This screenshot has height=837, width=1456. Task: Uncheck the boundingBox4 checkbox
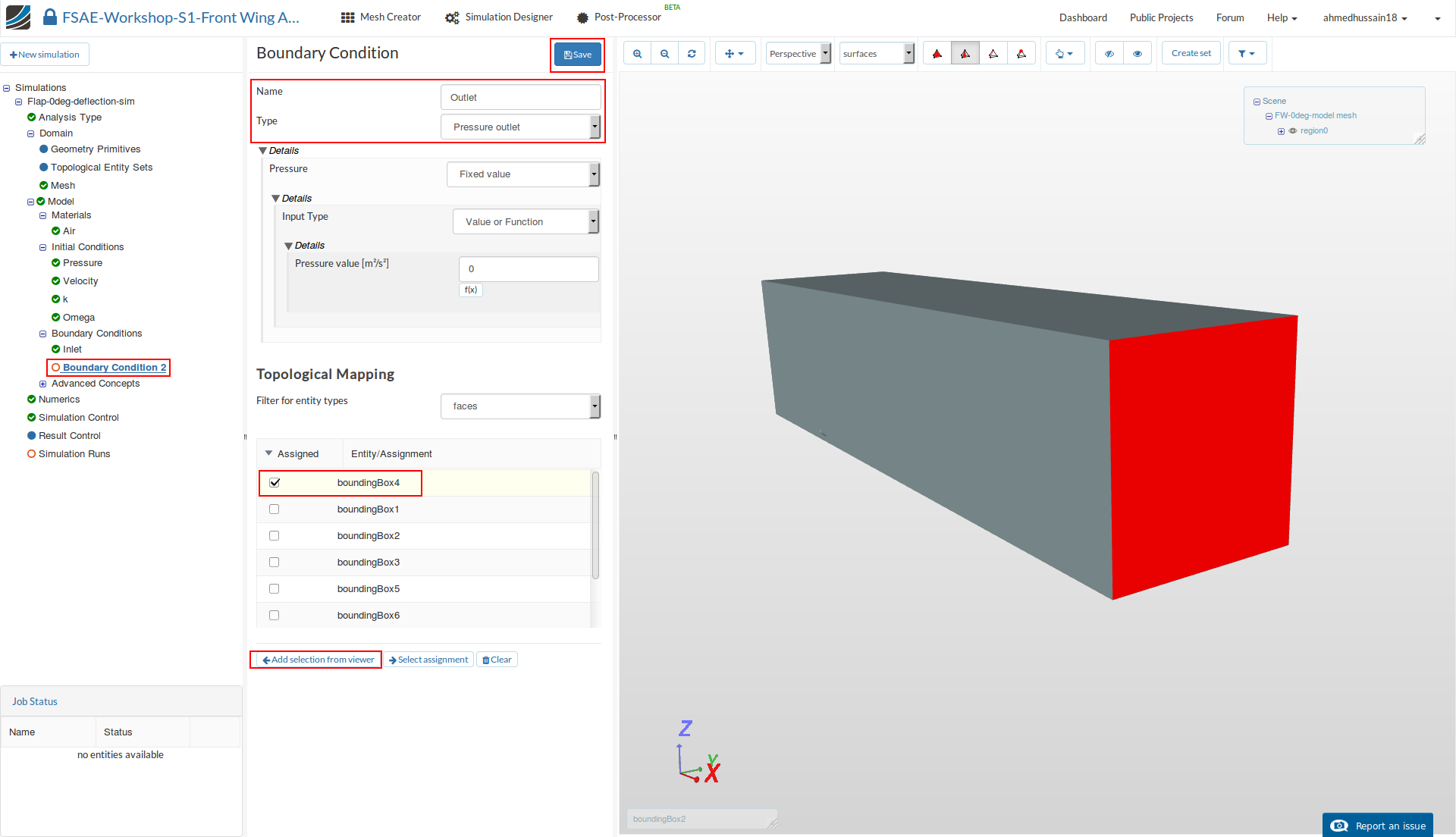(x=275, y=483)
